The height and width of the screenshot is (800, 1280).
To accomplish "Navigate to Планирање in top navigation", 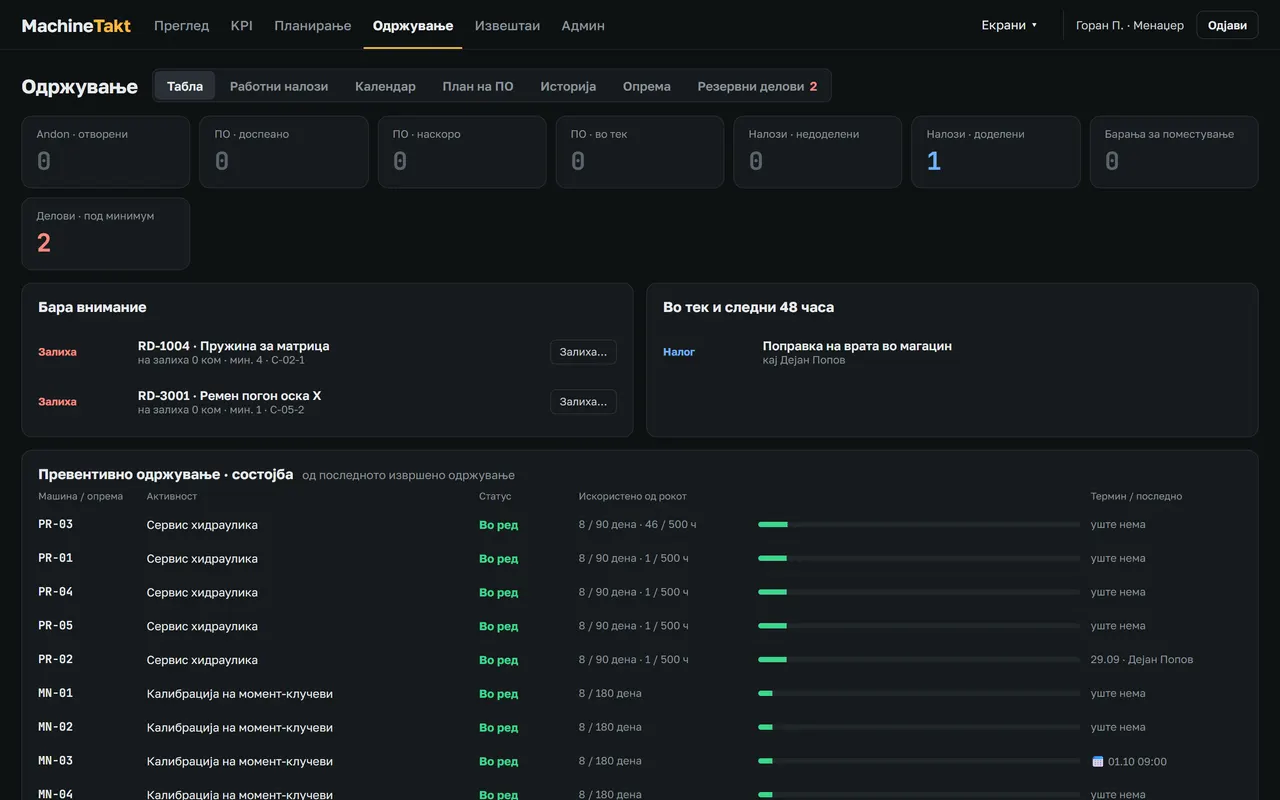I will [x=313, y=26].
